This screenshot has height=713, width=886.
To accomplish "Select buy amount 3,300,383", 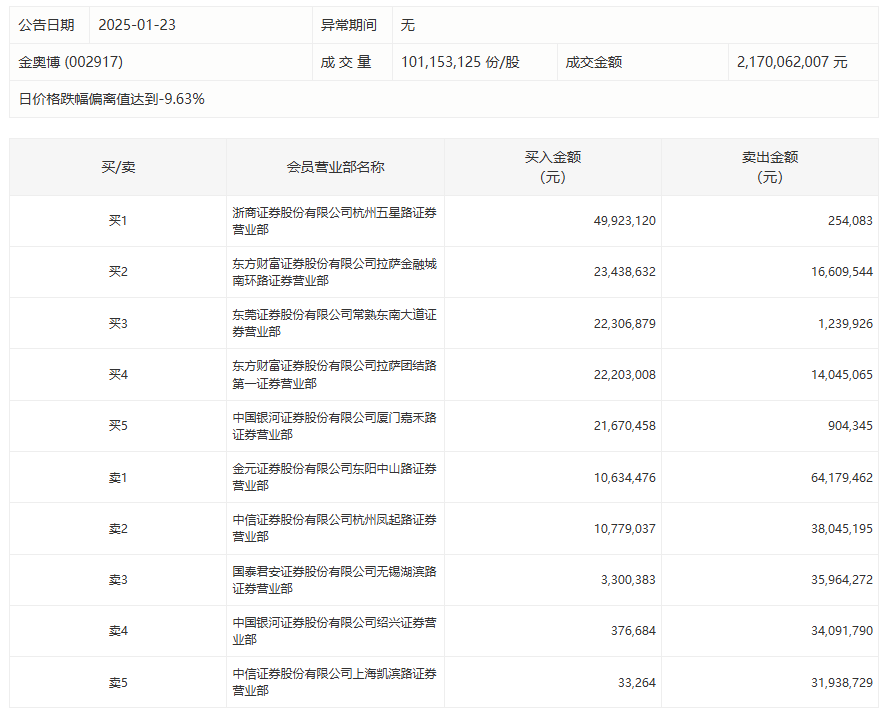I will point(628,580).
